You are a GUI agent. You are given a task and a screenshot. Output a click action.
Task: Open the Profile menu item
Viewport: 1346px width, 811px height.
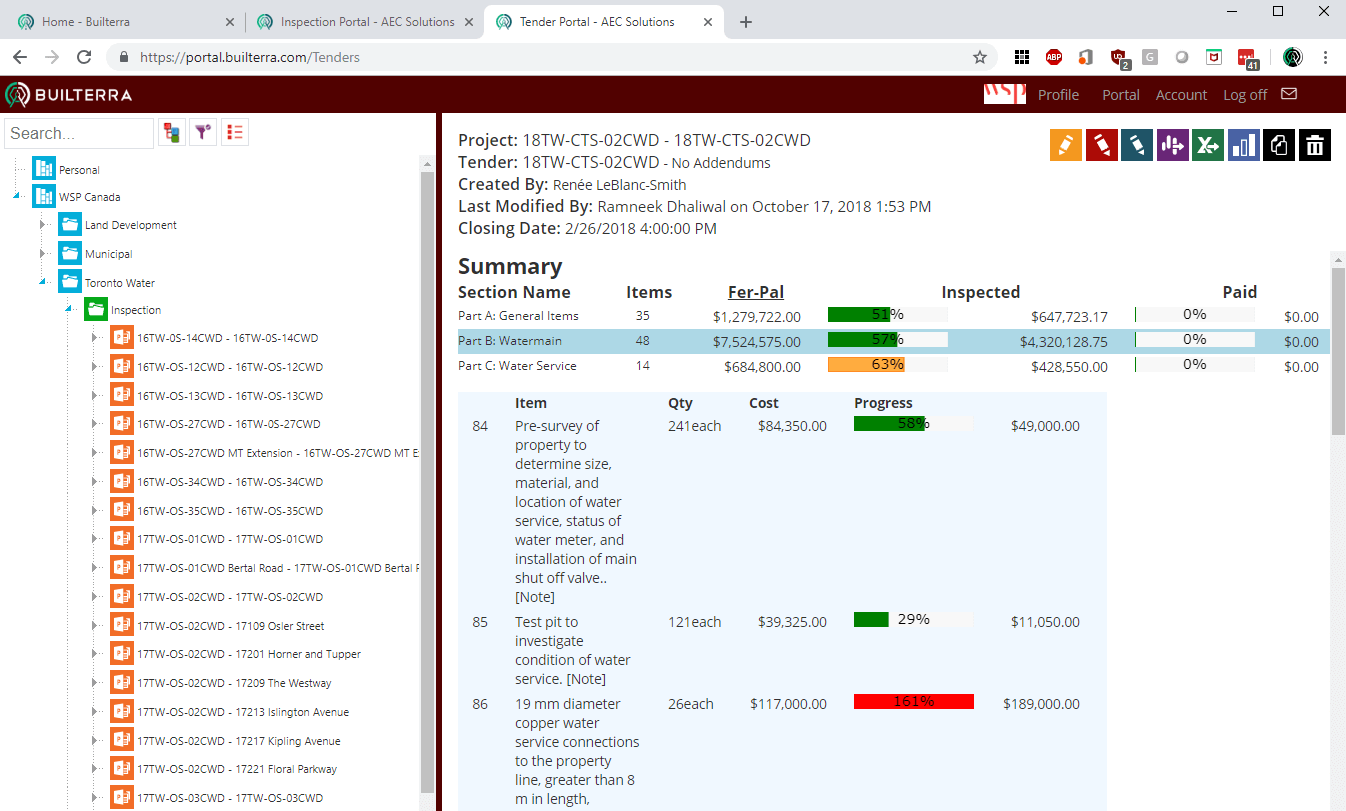point(1058,95)
